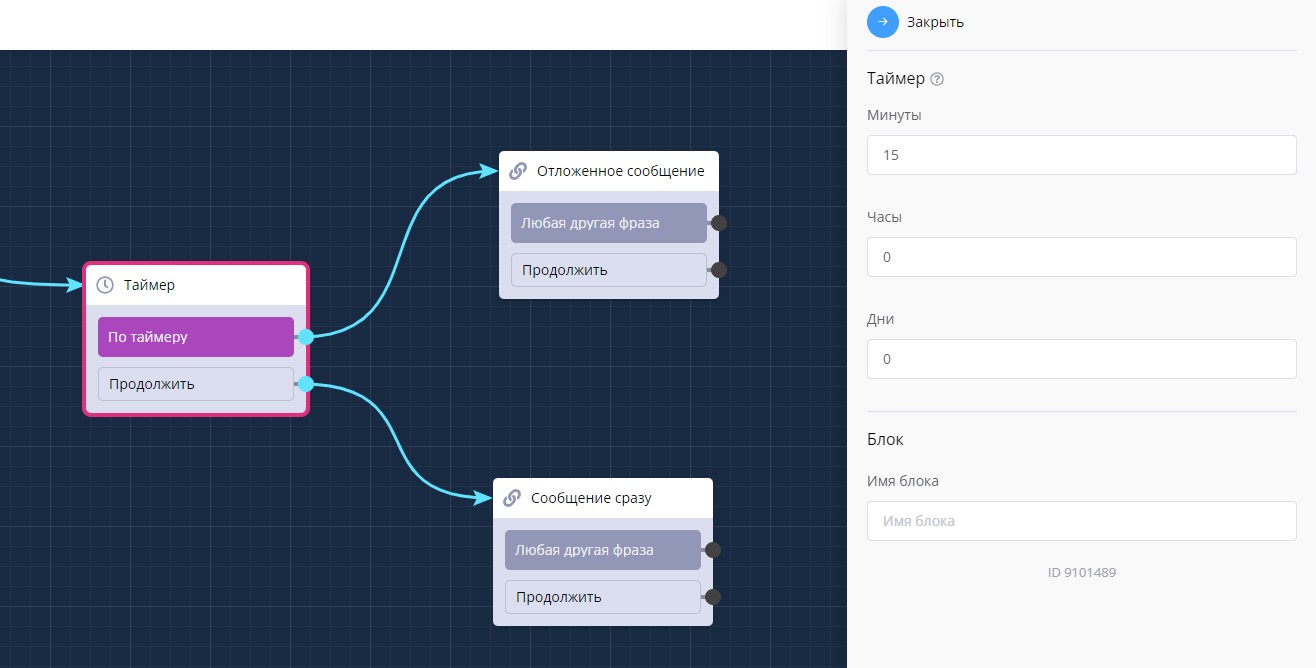Focus the Минуты input field
The height and width of the screenshot is (668, 1316).
click(x=1081, y=155)
